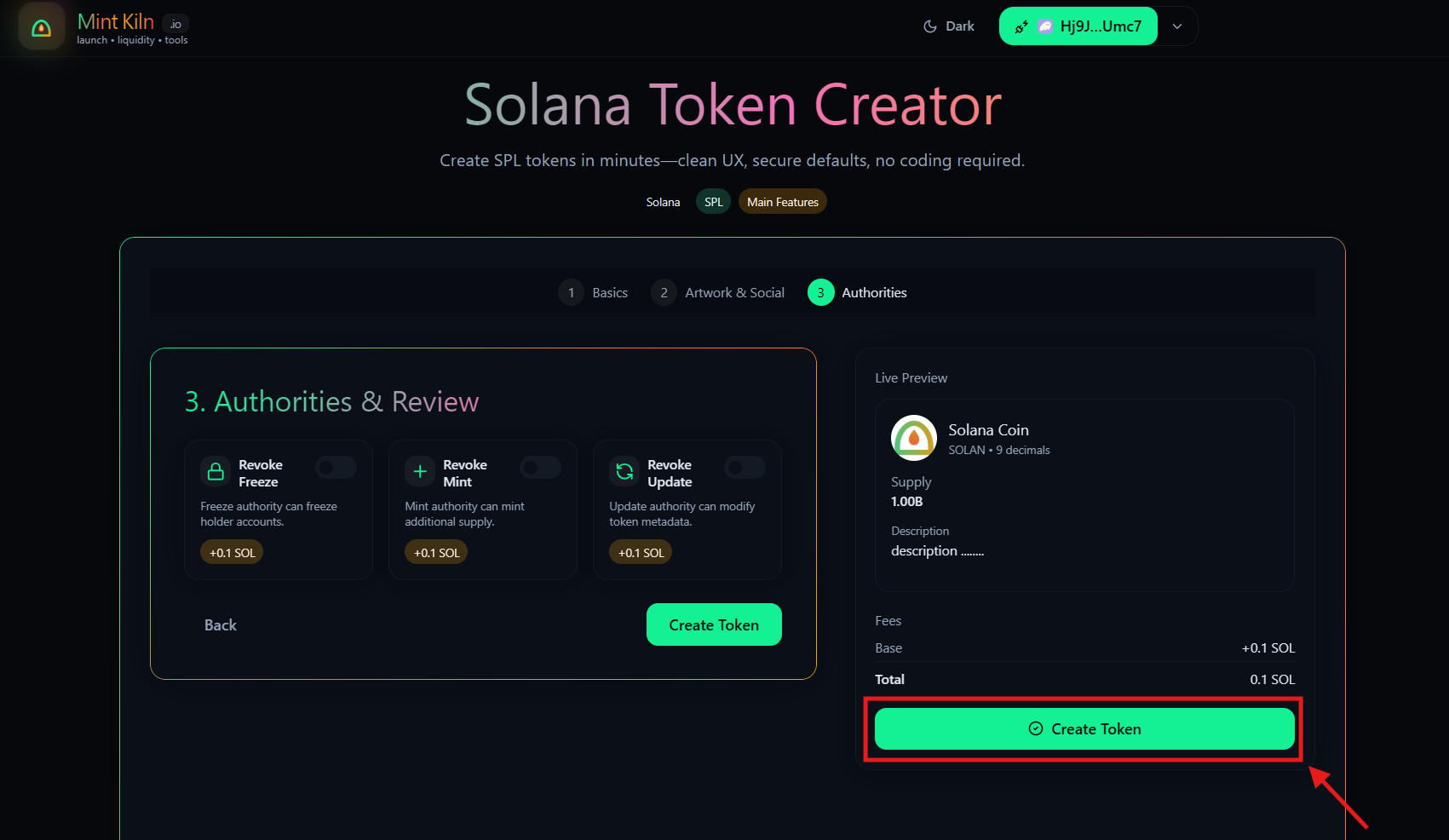
Task: Click the Mint Kiln logo icon
Action: (41, 27)
